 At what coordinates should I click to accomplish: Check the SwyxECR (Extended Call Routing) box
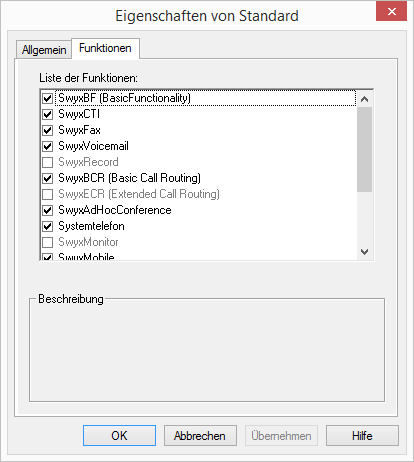click(x=48, y=194)
